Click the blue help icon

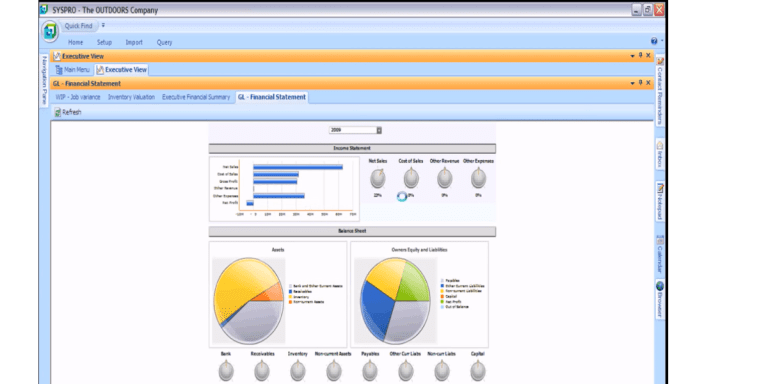click(654, 41)
